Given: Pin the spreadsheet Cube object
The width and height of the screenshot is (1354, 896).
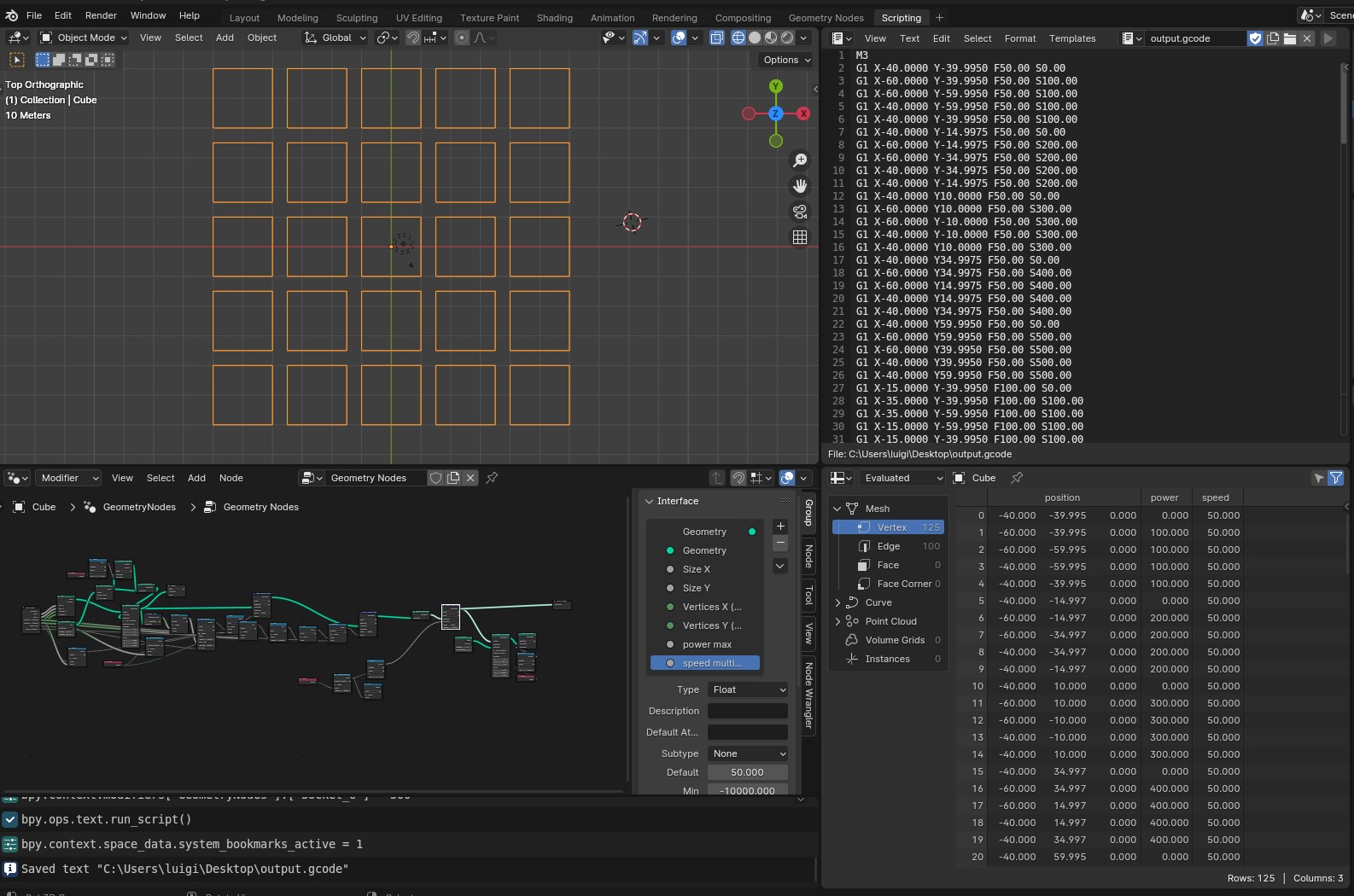Looking at the screenshot, I should tap(1017, 478).
